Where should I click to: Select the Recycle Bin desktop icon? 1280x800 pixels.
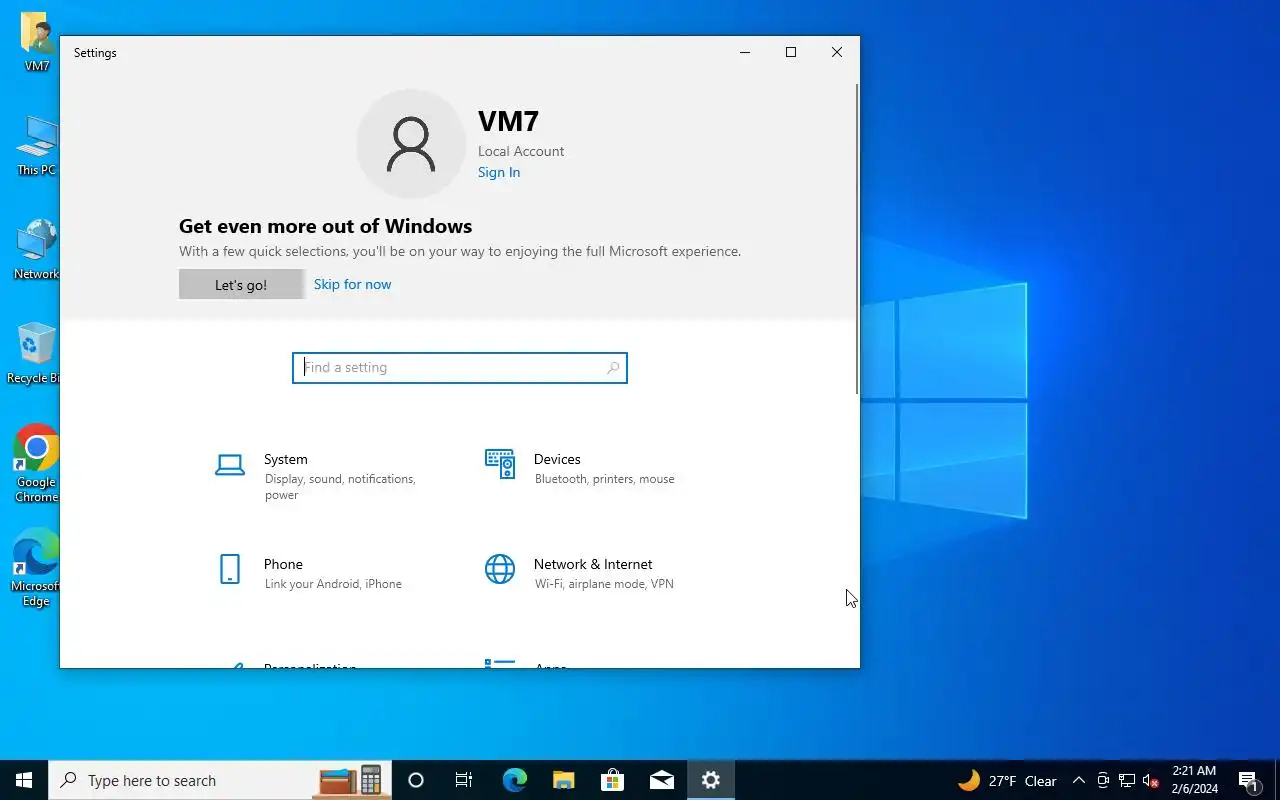coord(35,354)
